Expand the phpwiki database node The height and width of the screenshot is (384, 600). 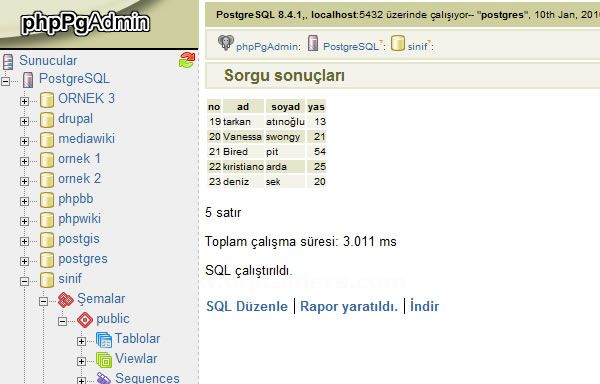(x=24, y=221)
